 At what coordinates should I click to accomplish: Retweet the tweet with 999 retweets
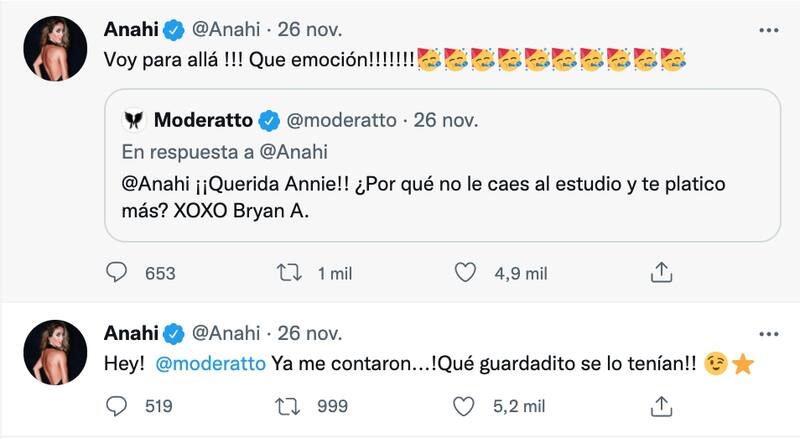289,406
